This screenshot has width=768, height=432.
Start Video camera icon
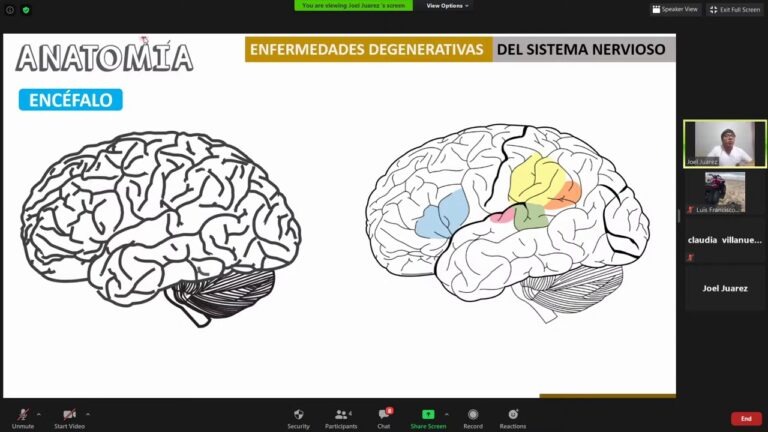[x=69, y=415]
